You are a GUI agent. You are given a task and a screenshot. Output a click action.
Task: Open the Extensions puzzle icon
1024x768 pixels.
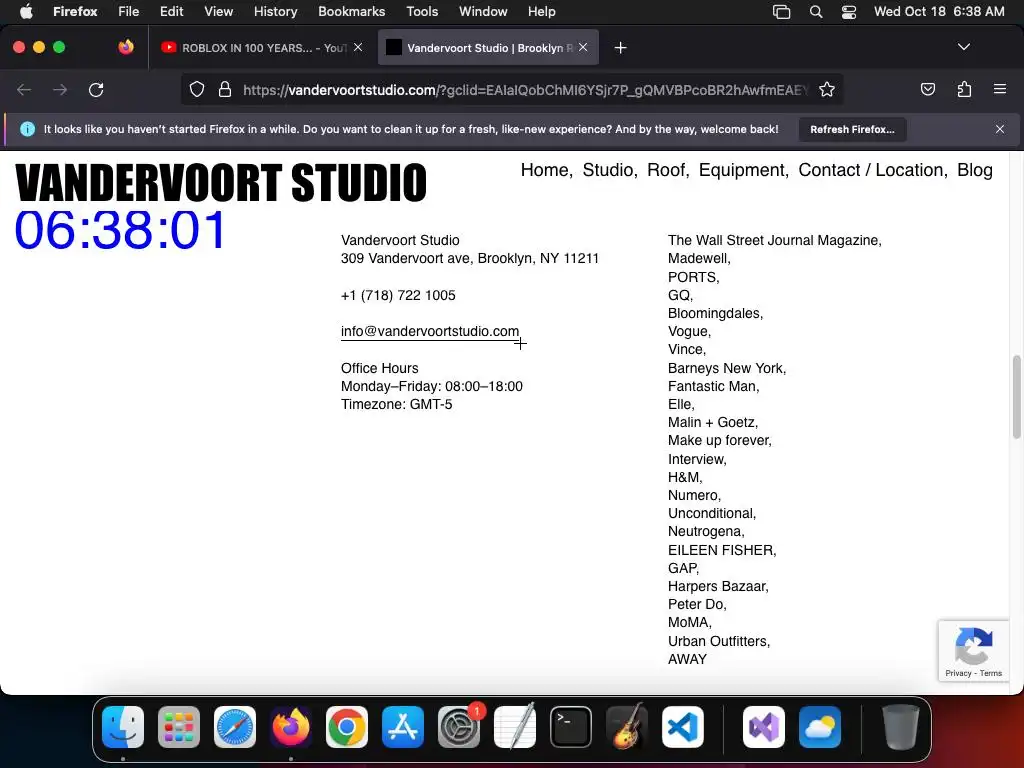click(x=964, y=89)
